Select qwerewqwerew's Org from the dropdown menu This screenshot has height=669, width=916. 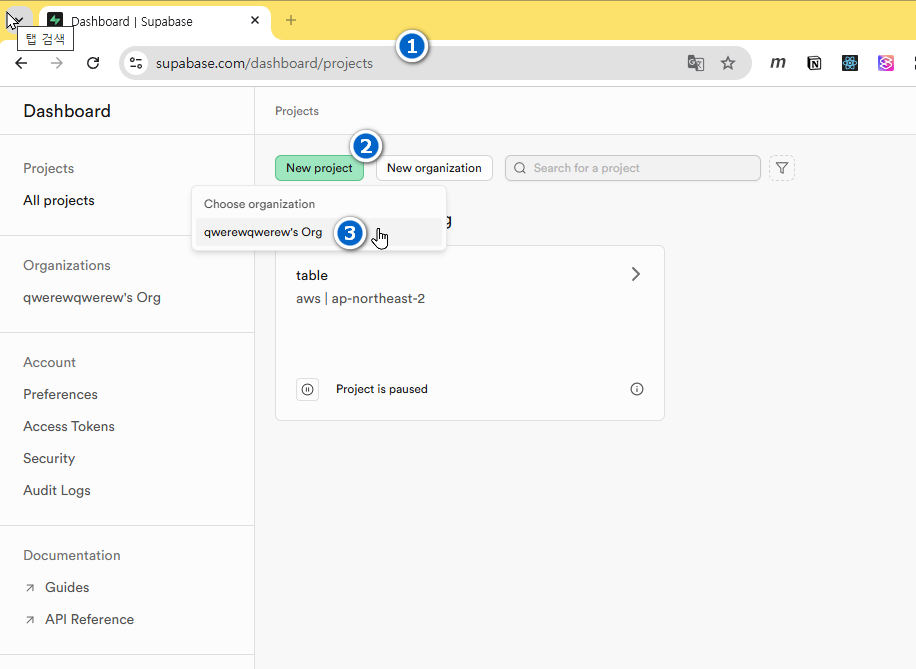(x=264, y=232)
